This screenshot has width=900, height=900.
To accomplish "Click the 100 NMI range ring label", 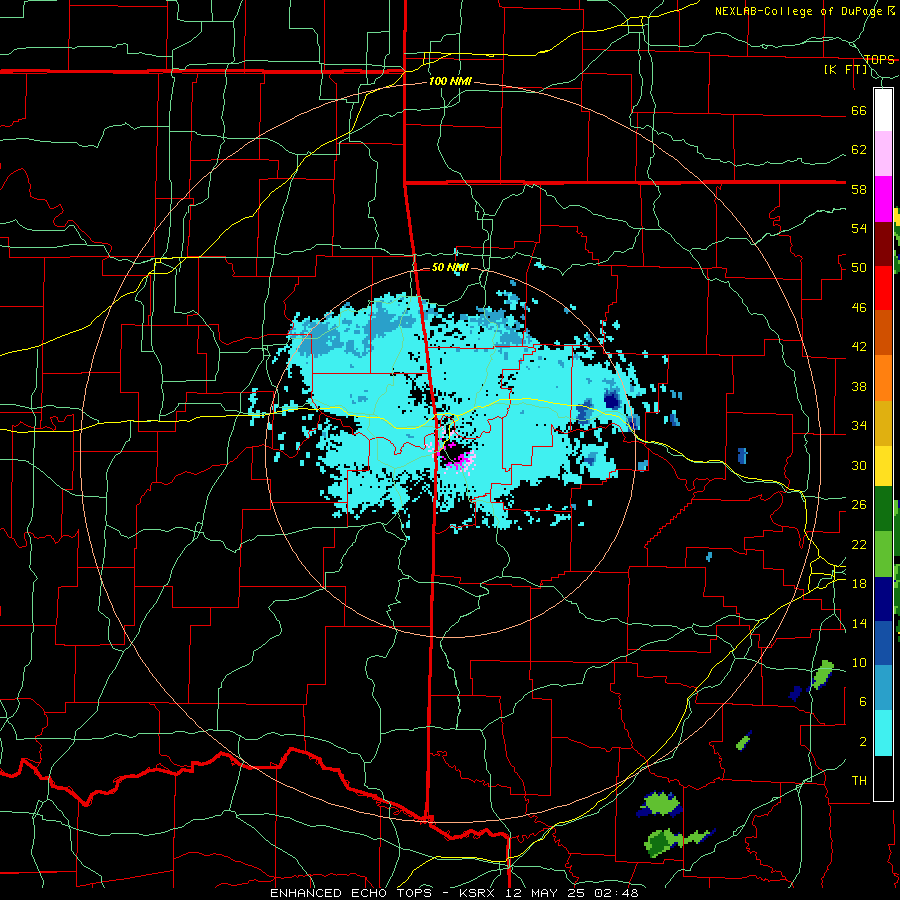I will tap(450, 82).
